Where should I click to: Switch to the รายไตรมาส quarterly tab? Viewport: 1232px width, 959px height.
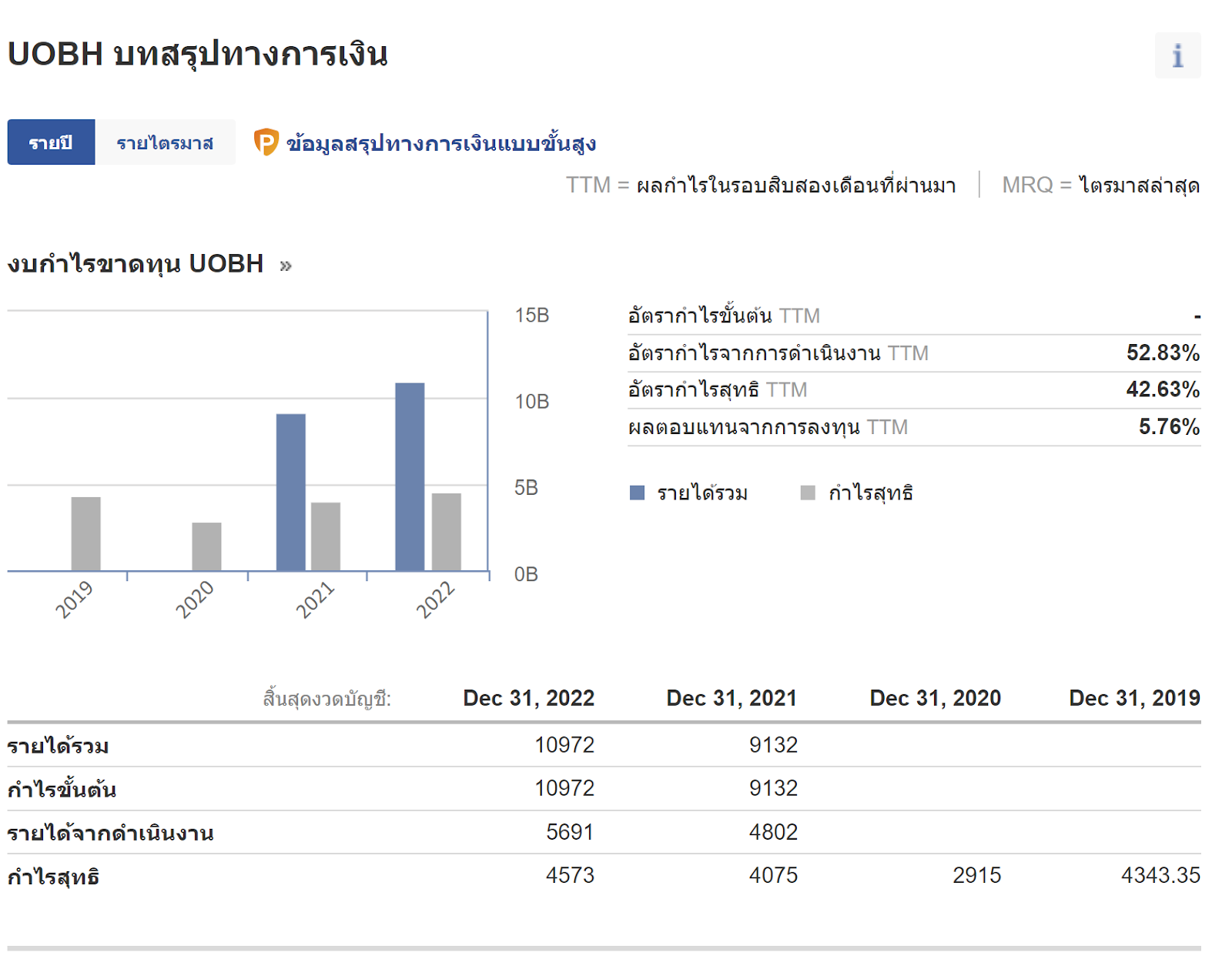click(165, 142)
